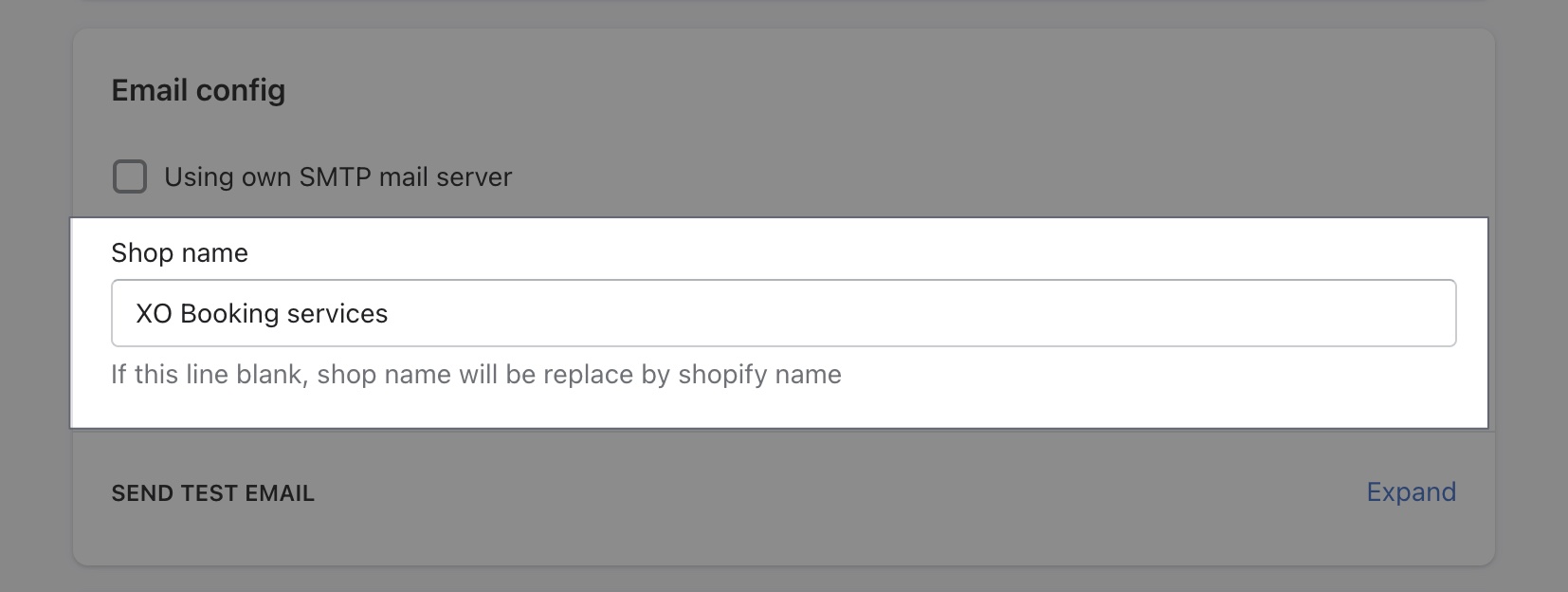
Task: Click the word 'server' in the checkbox label
Action: [474, 177]
